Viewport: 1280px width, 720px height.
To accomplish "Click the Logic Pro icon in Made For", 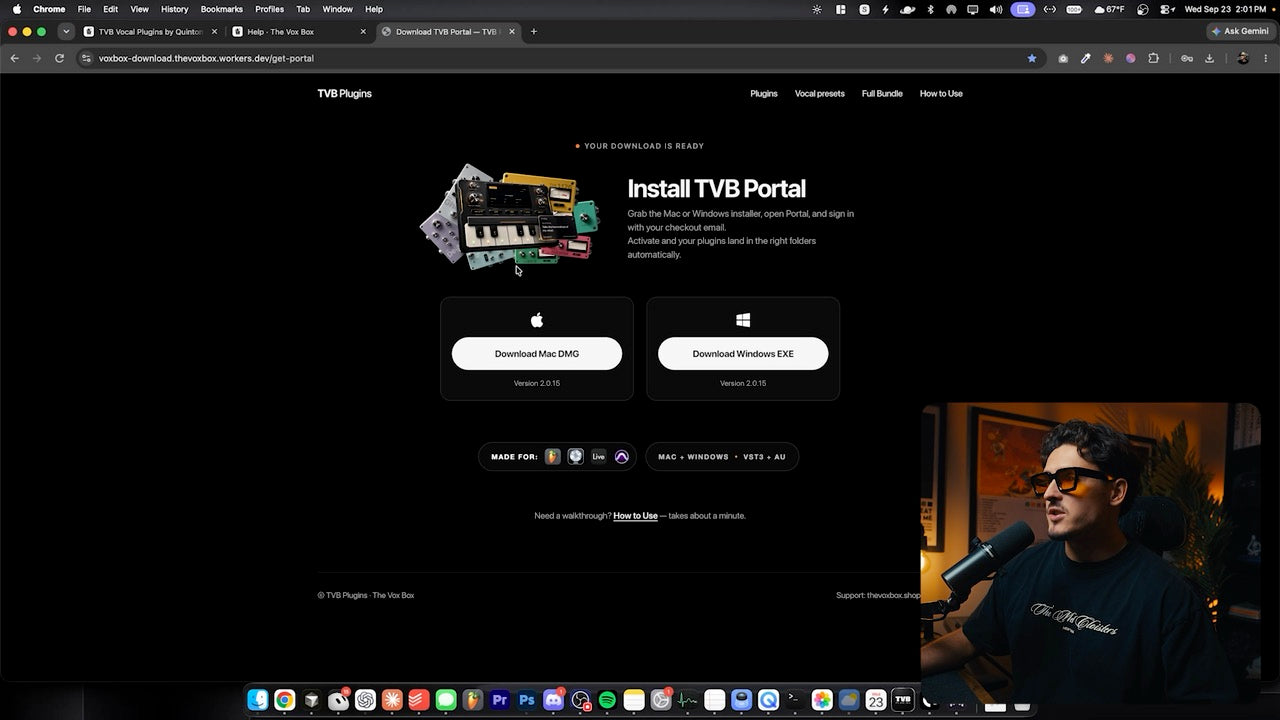I will [x=576, y=457].
